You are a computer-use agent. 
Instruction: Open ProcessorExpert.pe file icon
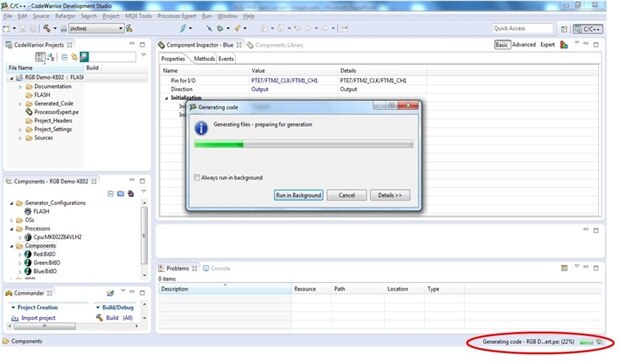pos(29,112)
